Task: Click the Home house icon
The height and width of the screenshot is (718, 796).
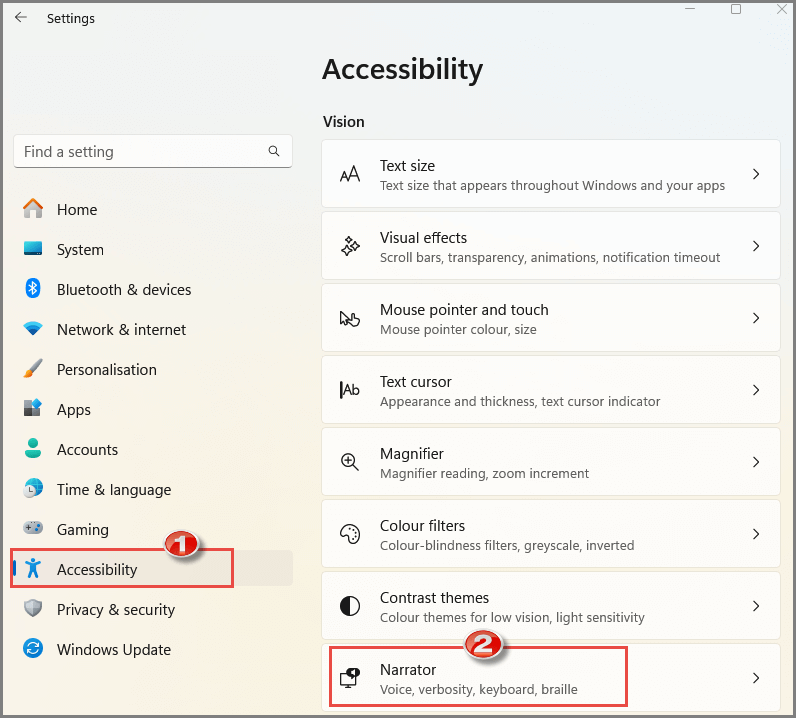Action: (x=33, y=209)
